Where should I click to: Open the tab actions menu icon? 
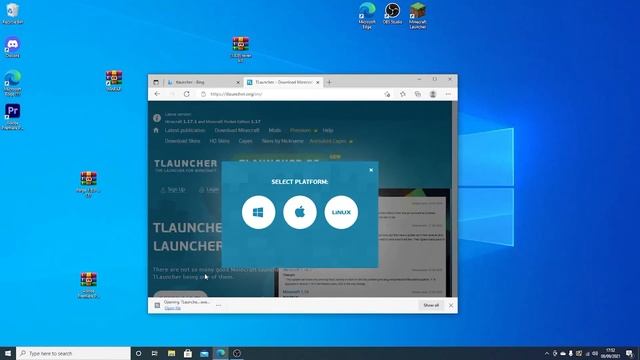[156, 82]
